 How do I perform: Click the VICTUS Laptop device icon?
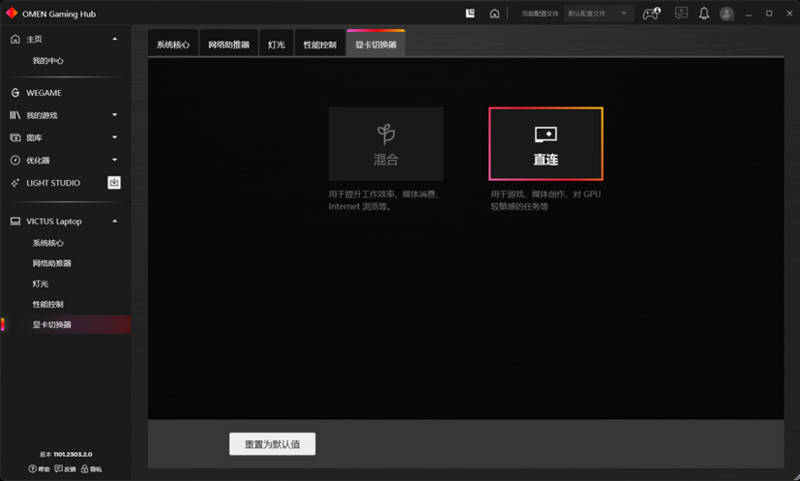point(15,221)
